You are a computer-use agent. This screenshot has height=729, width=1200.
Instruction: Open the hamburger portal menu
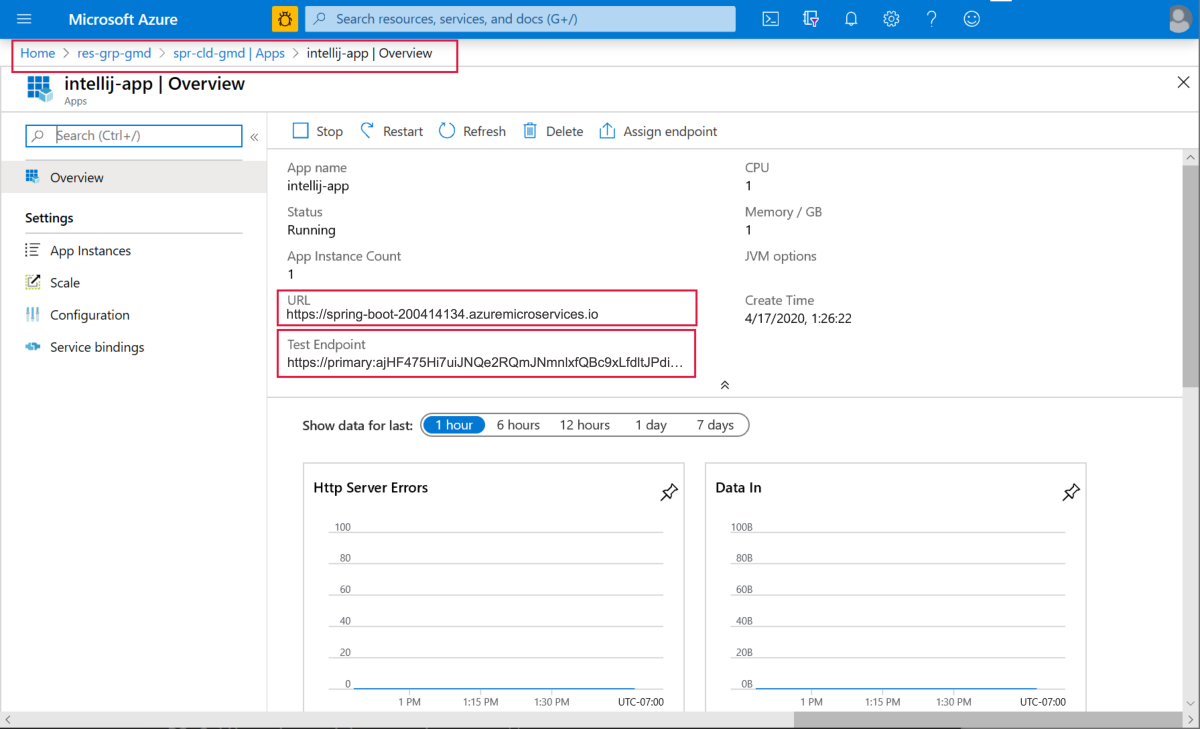click(25, 19)
